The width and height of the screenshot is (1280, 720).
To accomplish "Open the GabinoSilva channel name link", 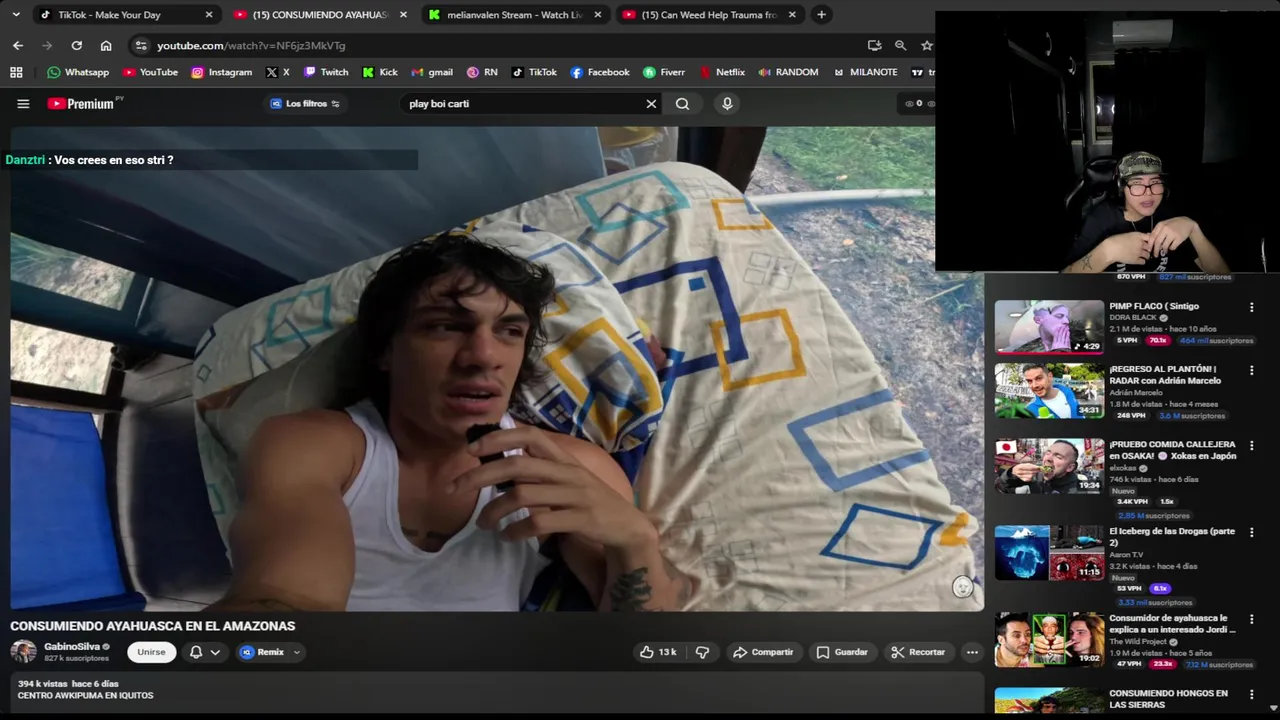I will (x=72, y=647).
